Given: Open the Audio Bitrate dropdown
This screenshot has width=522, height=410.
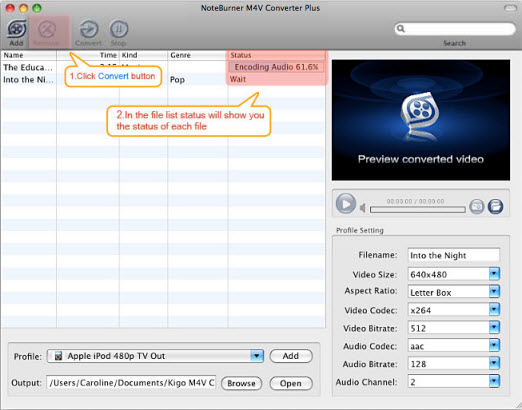Looking at the screenshot, I should click(x=454, y=364).
